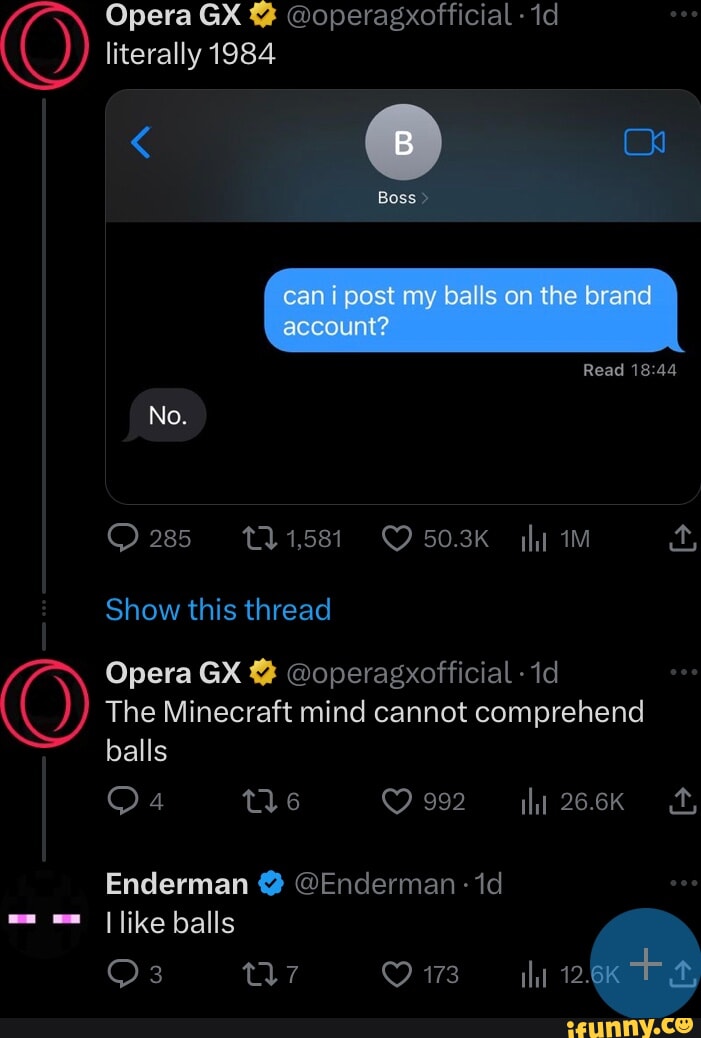Like the 'literally 1984' tweet

[x=397, y=539]
